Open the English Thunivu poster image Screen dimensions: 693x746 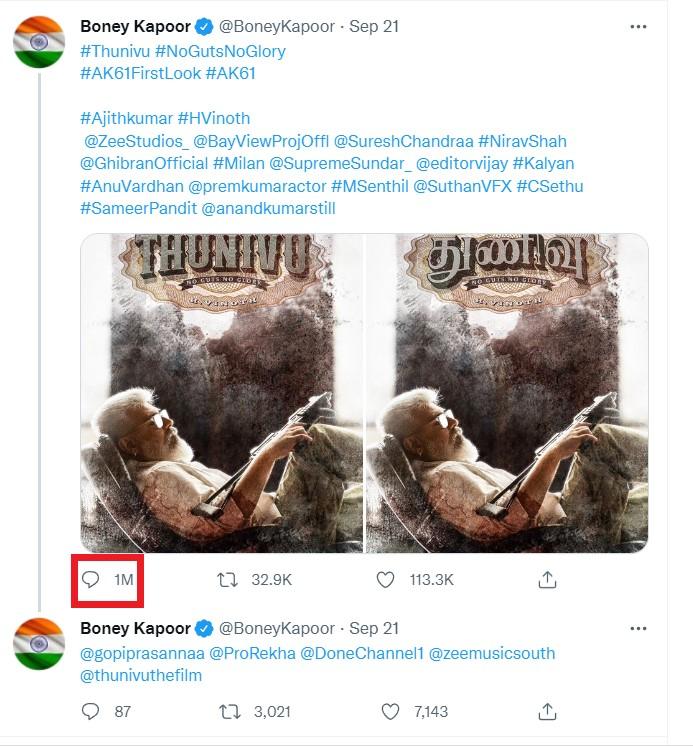point(221,393)
